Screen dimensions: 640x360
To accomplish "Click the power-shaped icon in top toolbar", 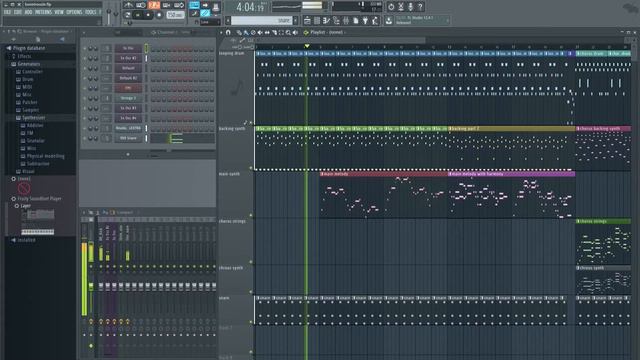I will [x=391, y=7].
